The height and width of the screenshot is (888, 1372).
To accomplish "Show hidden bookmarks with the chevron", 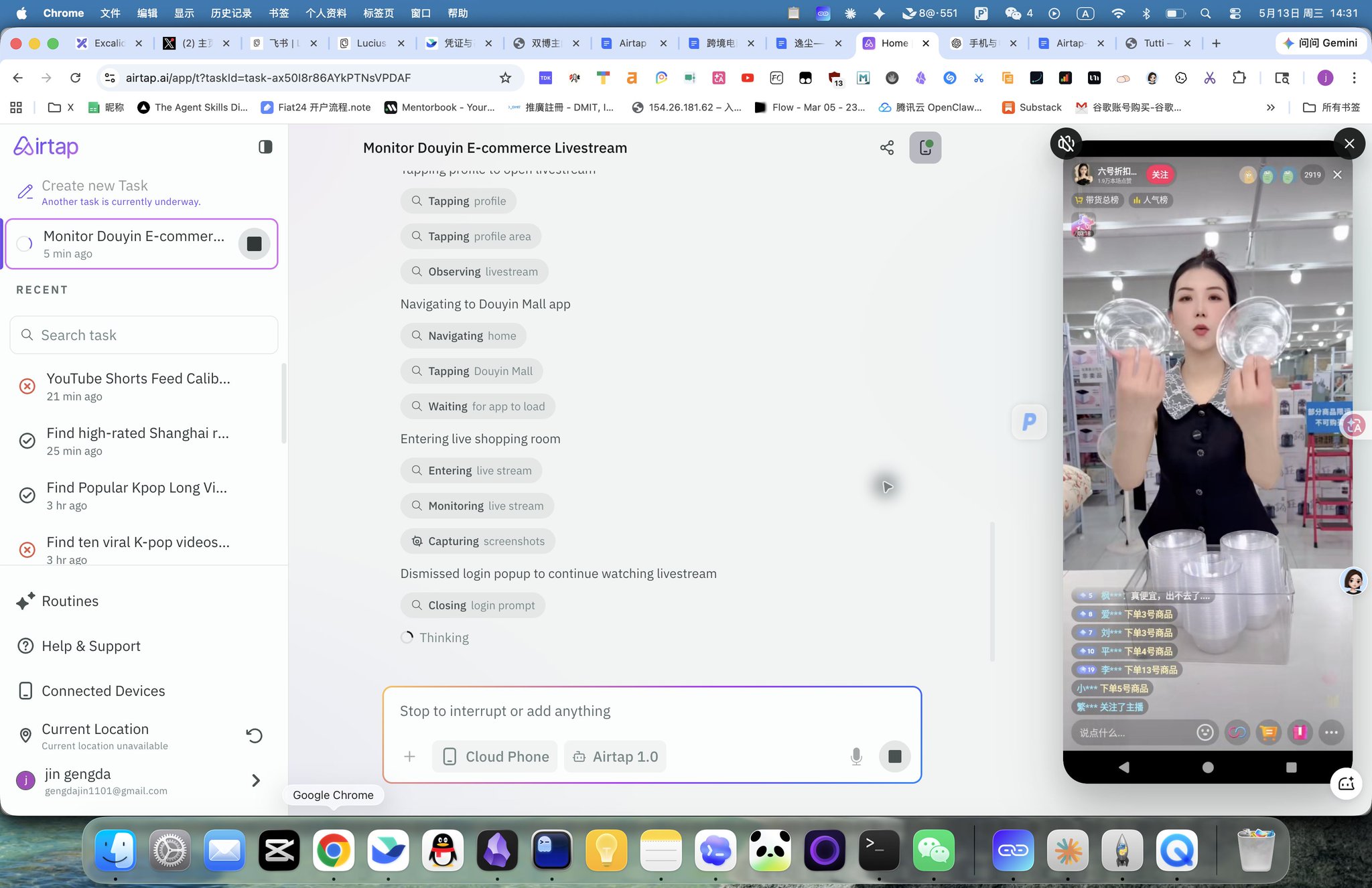I will 1270,107.
